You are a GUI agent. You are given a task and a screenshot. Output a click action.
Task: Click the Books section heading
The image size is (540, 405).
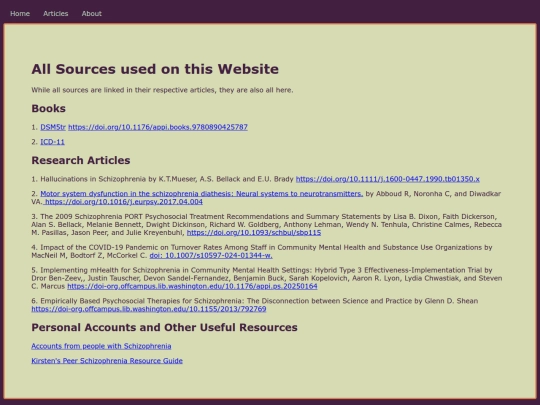coord(49,108)
